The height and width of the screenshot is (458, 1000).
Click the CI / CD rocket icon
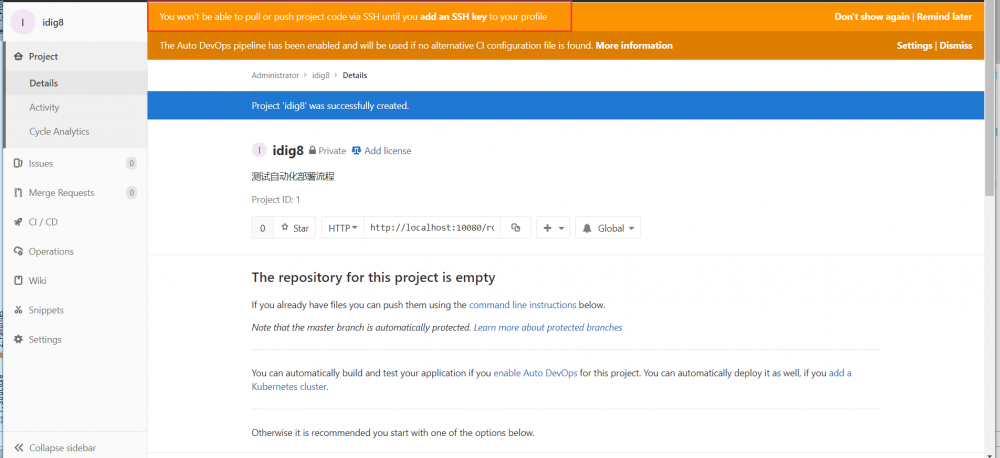[18, 222]
